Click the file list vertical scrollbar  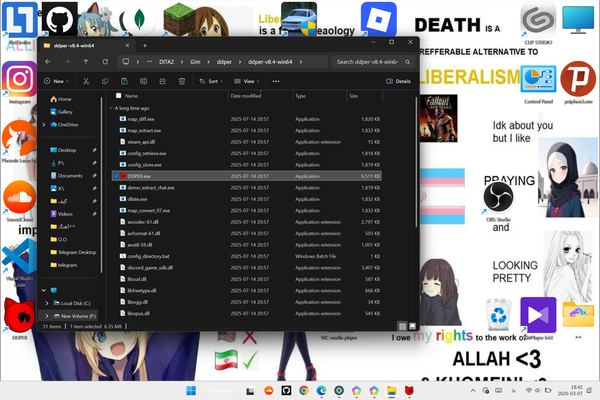coord(416,162)
